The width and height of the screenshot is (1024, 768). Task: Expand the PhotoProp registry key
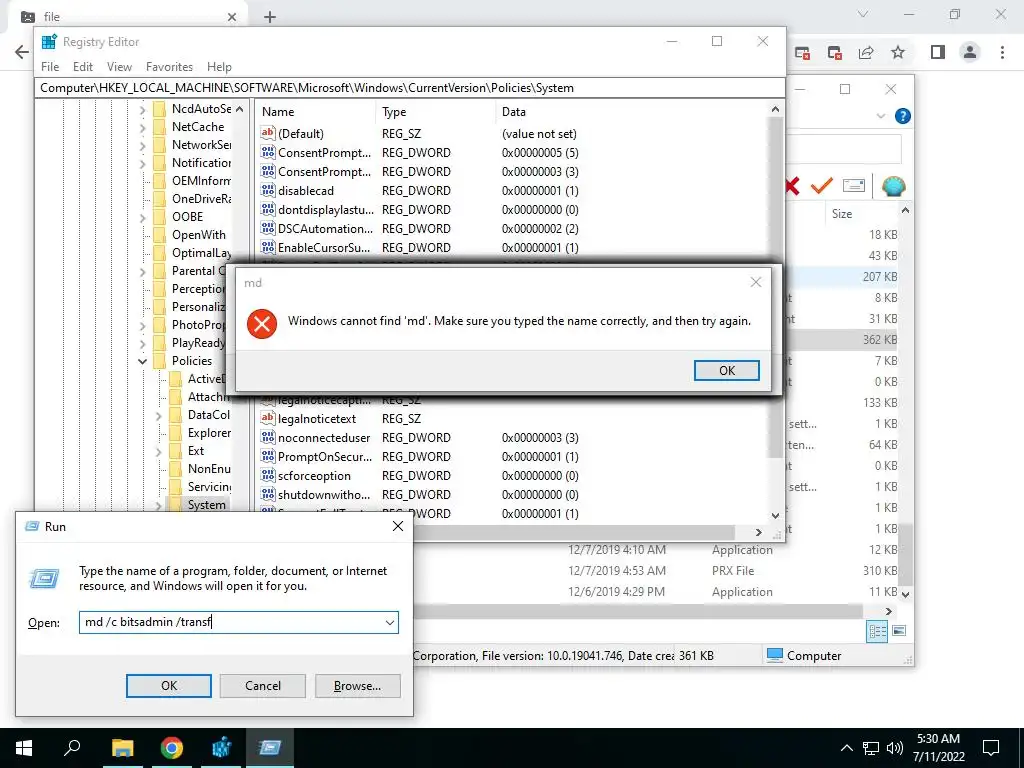(x=143, y=325)
